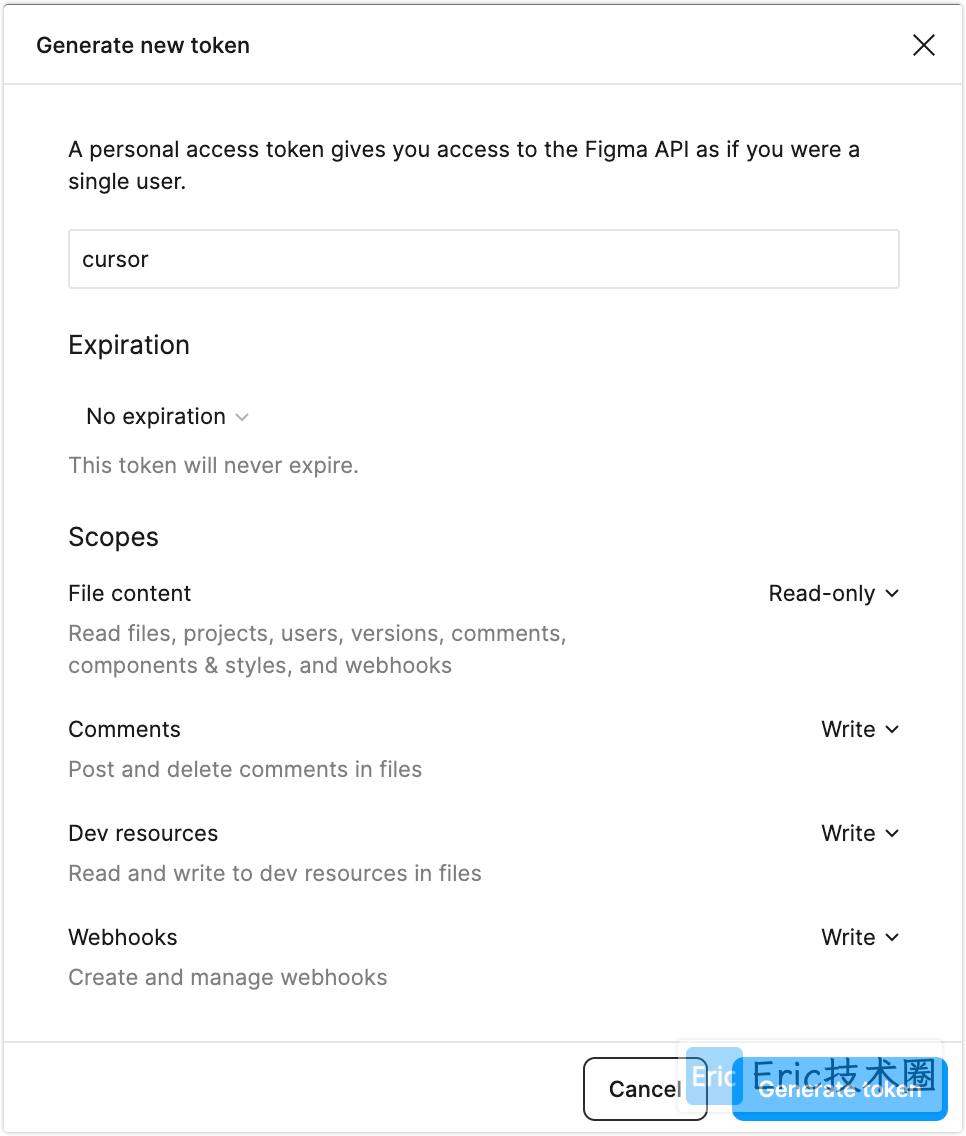
Task: Click the chevron beside No expiration
Action: tap(241, 417)
